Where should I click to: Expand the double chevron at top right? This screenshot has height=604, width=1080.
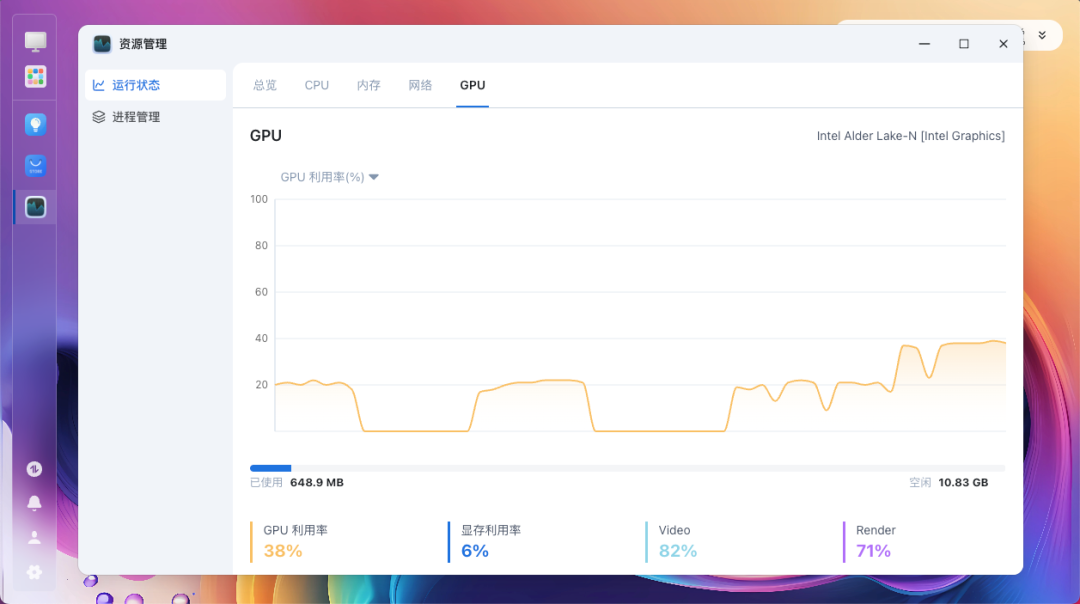(x=1042, y=35)
